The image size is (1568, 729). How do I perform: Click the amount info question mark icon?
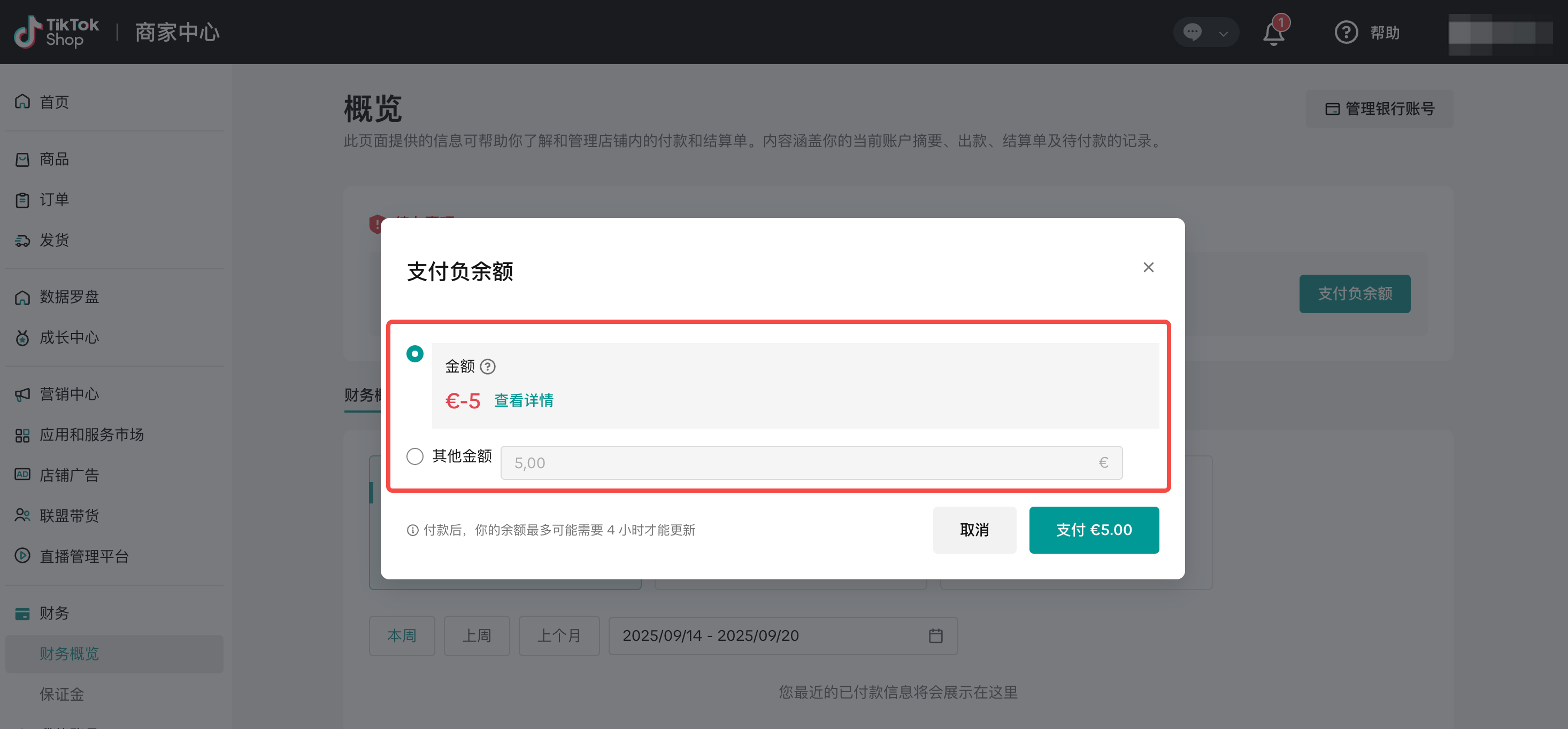(x=488, y=366)
